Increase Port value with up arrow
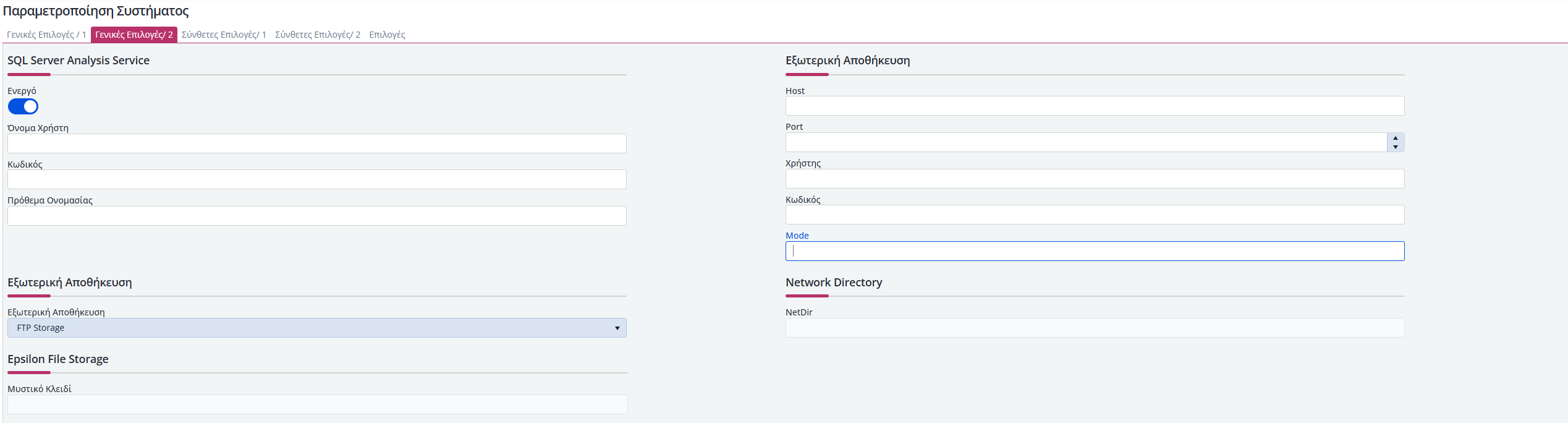 (x=1395, y=138)
